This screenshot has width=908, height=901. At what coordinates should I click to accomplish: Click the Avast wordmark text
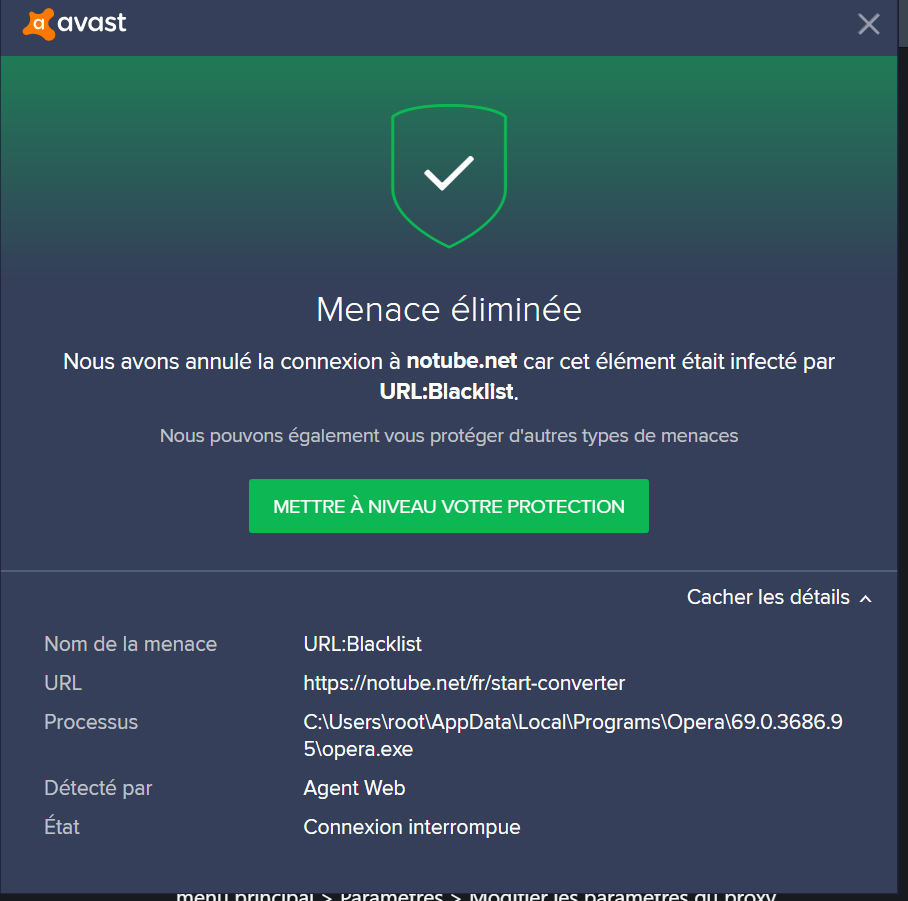point(92,22)
